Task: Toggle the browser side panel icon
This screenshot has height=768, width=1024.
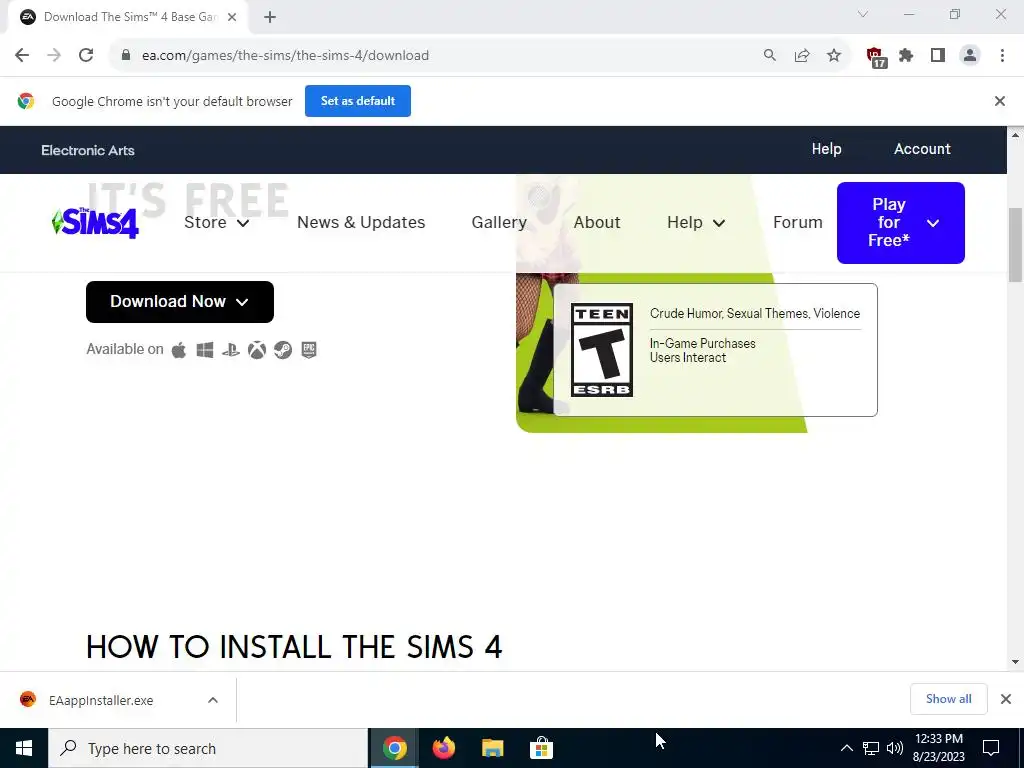Action: coord(938,56)
